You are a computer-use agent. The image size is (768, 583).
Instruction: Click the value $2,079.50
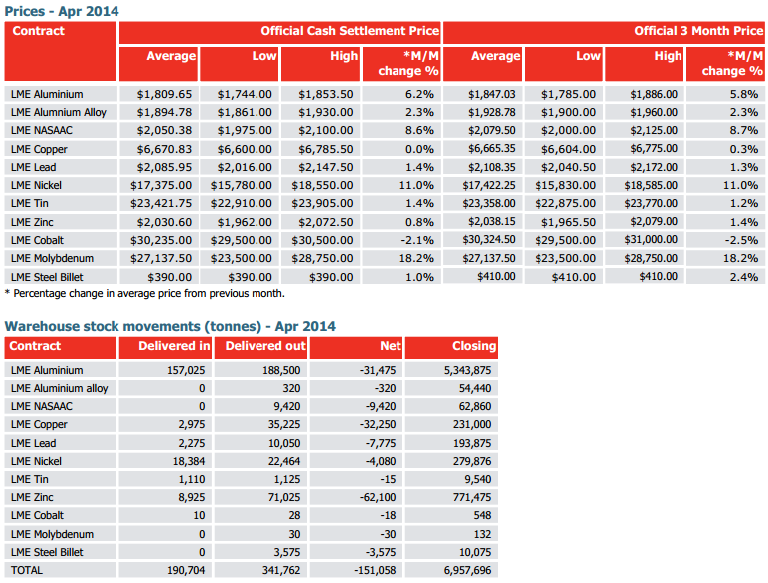[492, 130]
